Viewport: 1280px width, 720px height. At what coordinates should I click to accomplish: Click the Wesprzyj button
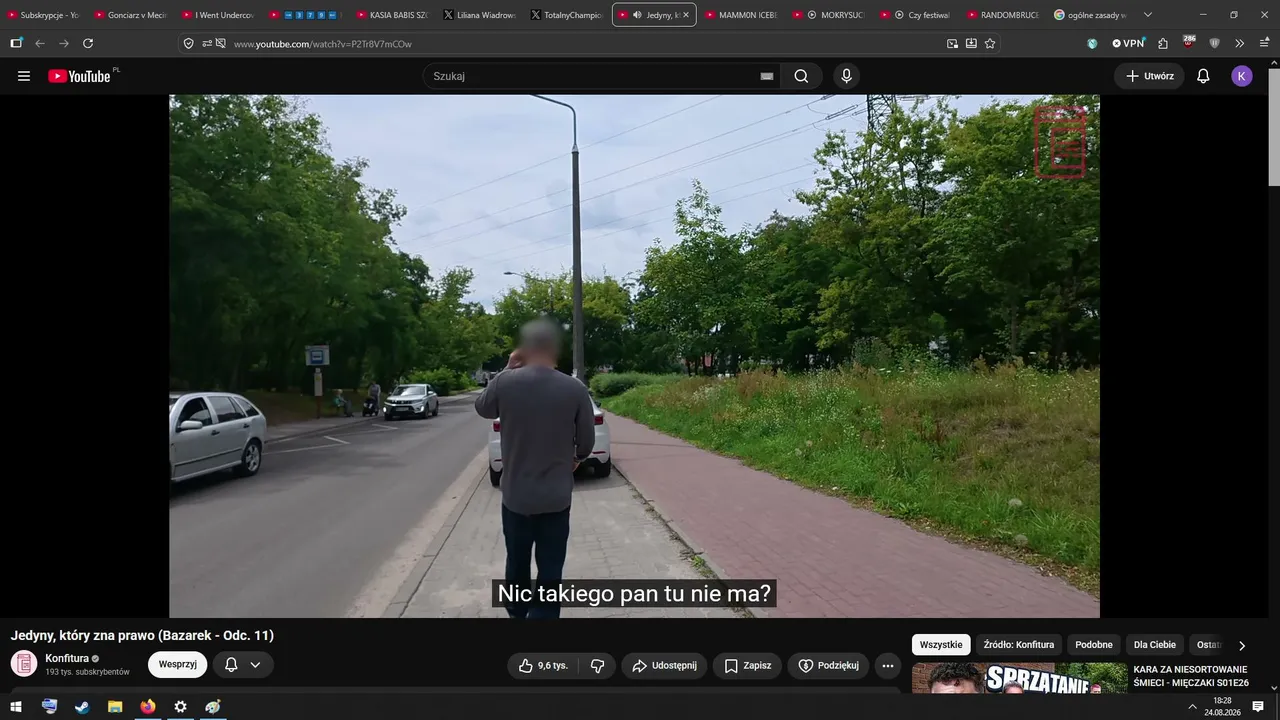(177, 665)
